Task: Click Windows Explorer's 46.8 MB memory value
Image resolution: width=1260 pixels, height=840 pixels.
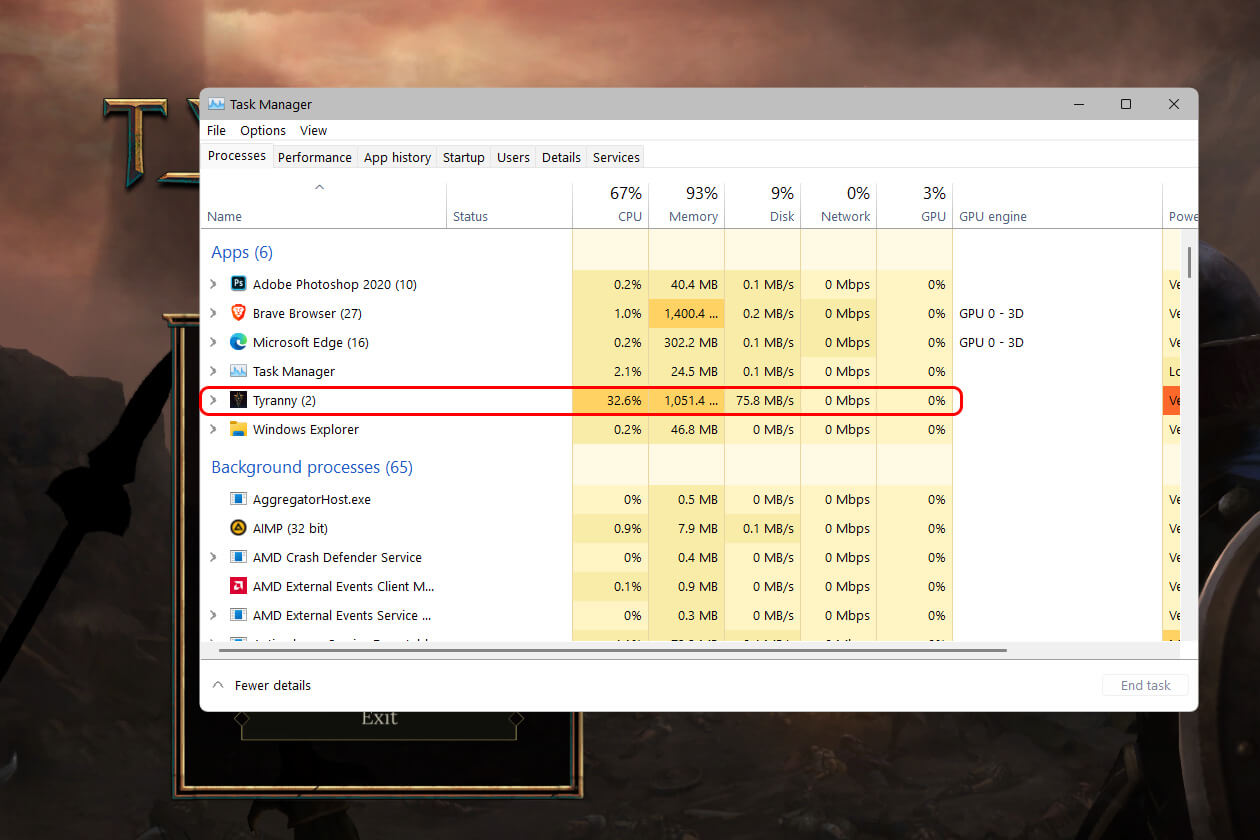Action: point(696,429)
